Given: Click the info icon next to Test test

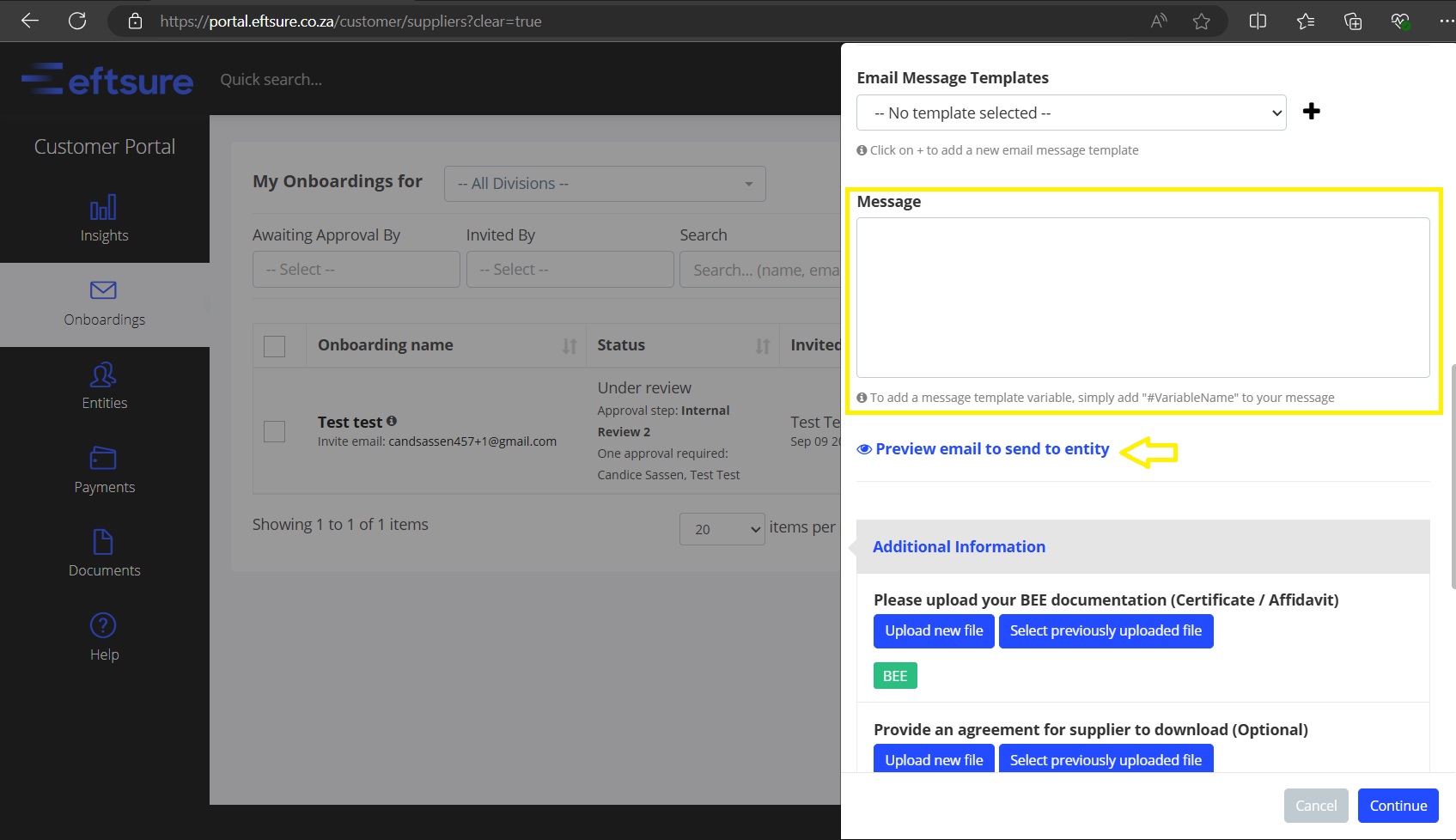Looking at the screenshot, I should click(392, 421).
